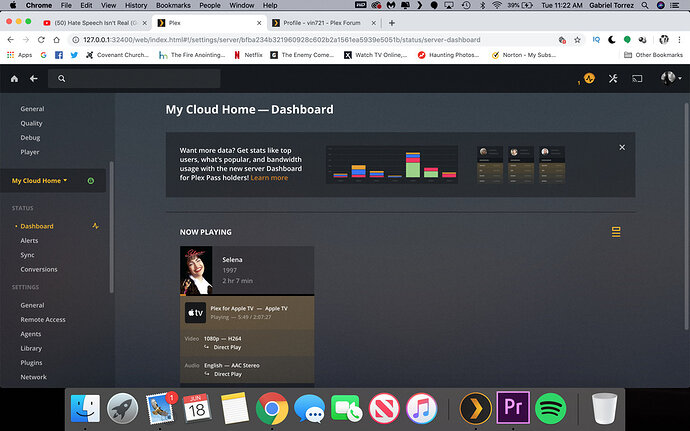Open the Netflix bookmark

(x=248, y=55)
